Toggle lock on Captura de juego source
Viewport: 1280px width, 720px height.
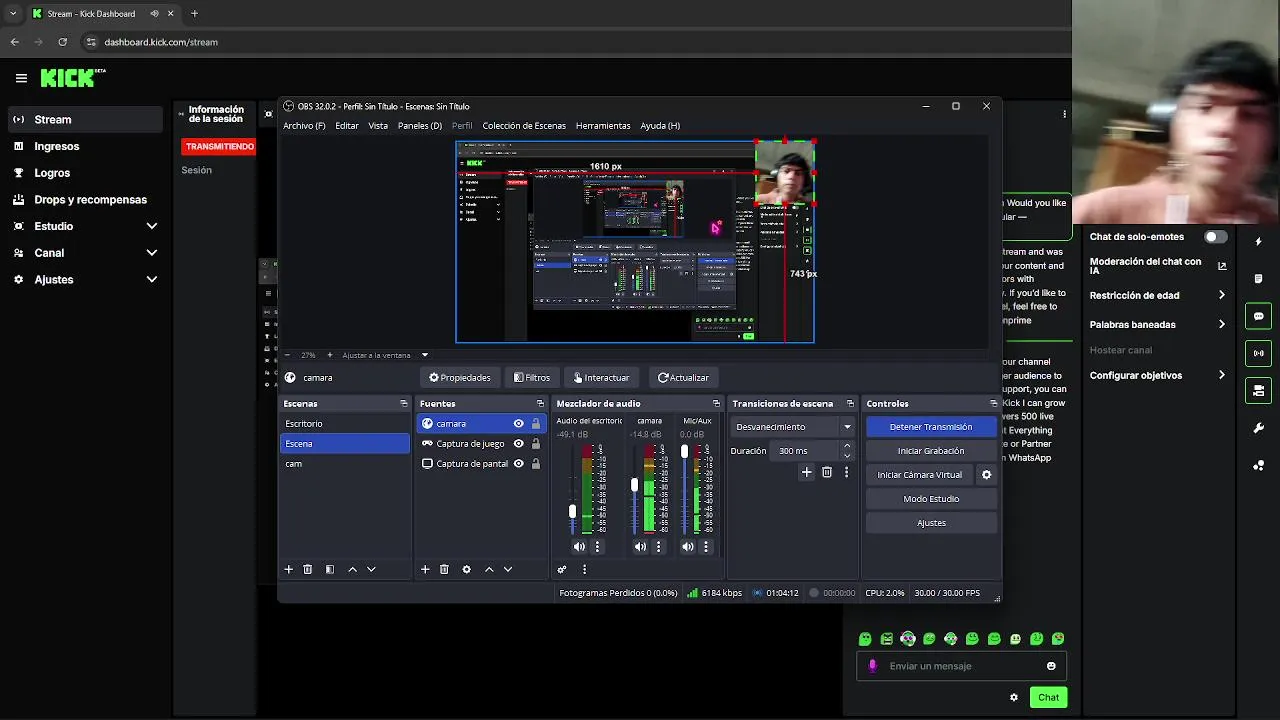pos(536,444)
